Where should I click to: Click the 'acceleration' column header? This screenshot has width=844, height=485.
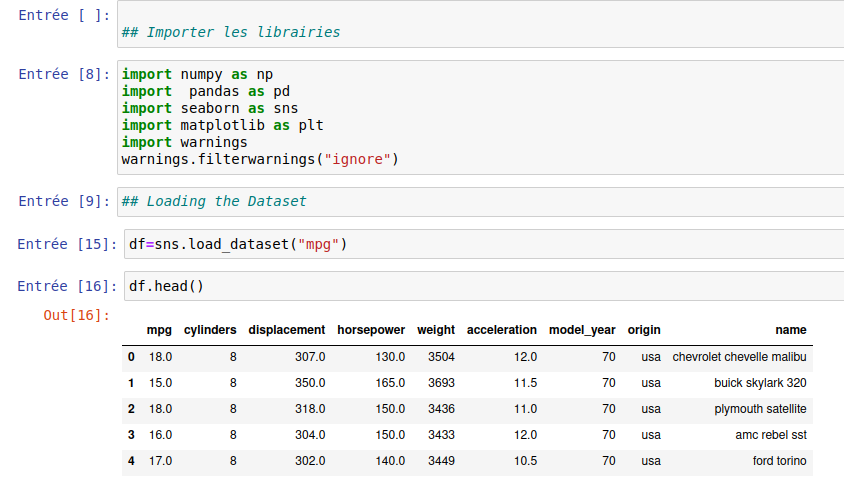click(502, 330)
